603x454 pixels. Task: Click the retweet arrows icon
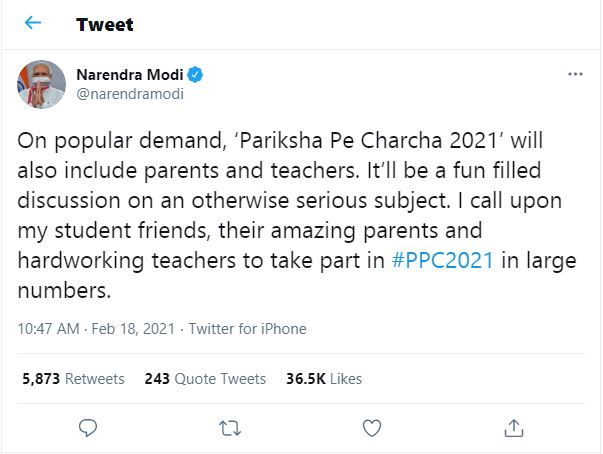click(x=229, y=428)
